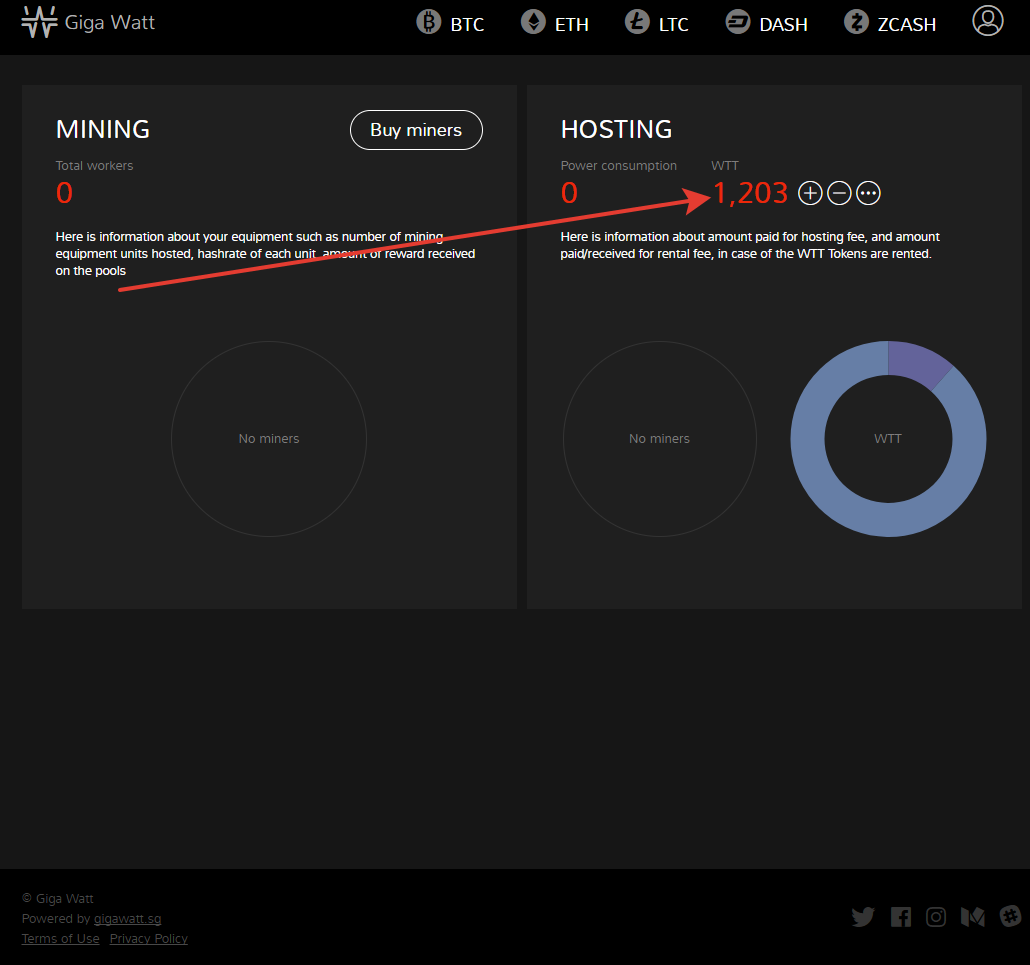Click the Total workers value 0
Screen dimensions: 1030x965
click(64, 193)
